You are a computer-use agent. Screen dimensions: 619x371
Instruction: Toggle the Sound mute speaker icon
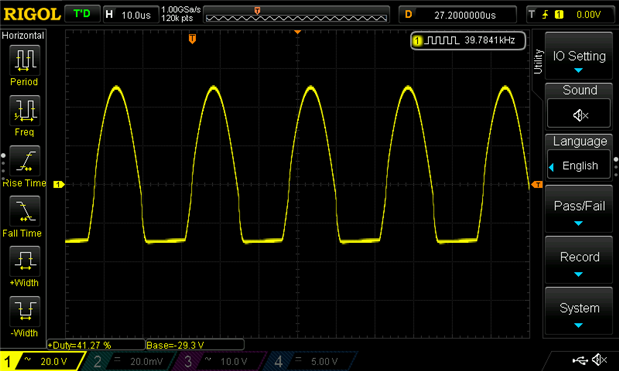(x=579, y=115)
